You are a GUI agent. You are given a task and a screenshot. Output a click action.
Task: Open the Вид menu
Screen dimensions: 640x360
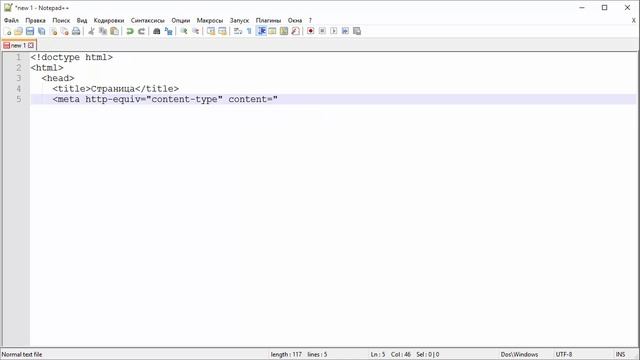pyautogui.click(x=82, y=20)
